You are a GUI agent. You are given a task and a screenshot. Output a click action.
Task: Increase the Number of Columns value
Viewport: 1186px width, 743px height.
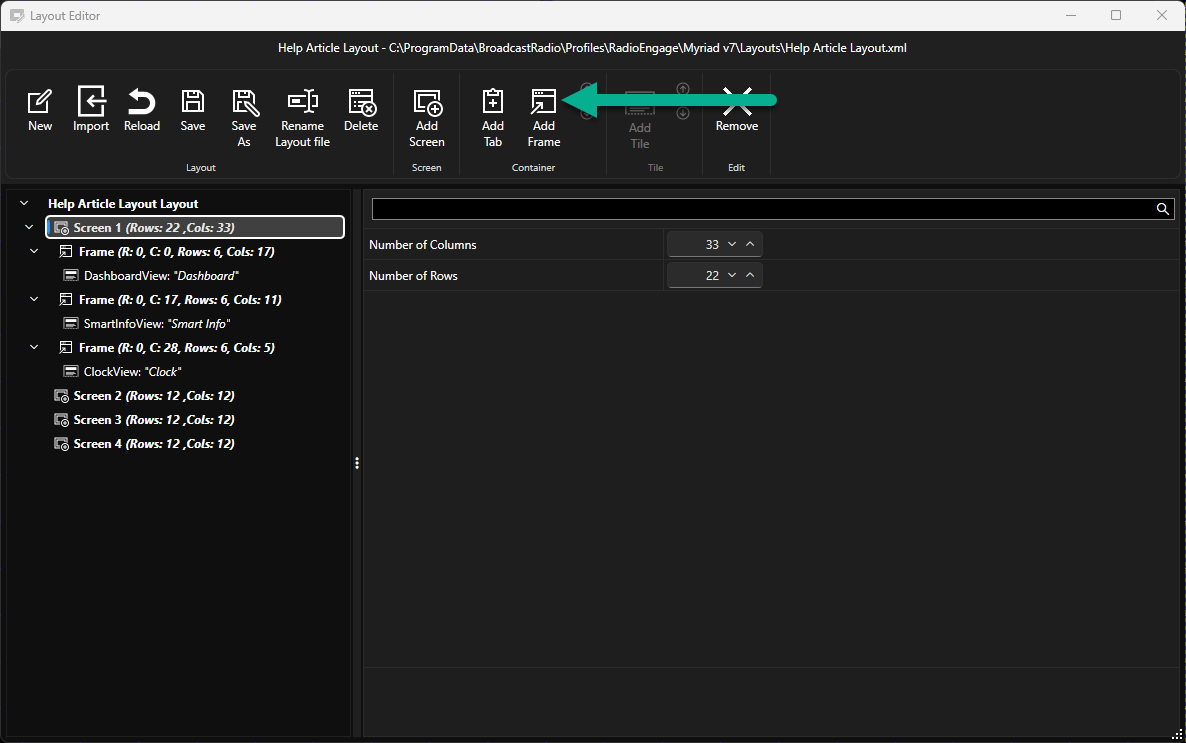pyautogui.click(x=750, y=244)
